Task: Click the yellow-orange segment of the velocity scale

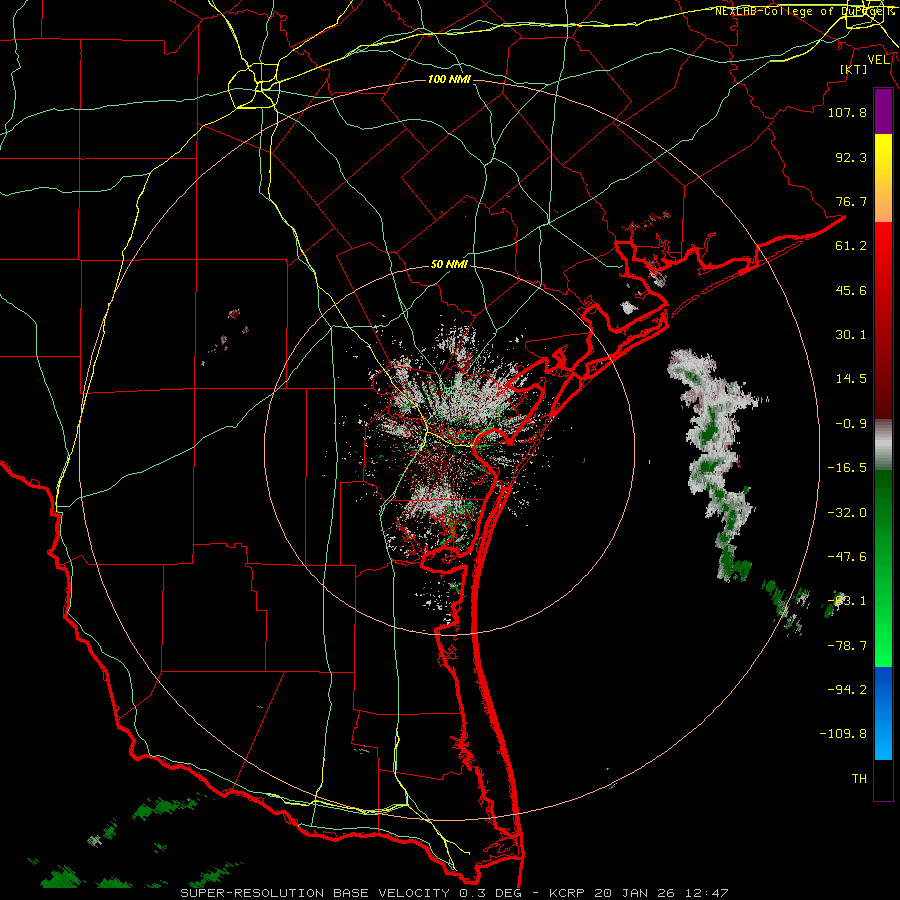Action: [883, 178]
